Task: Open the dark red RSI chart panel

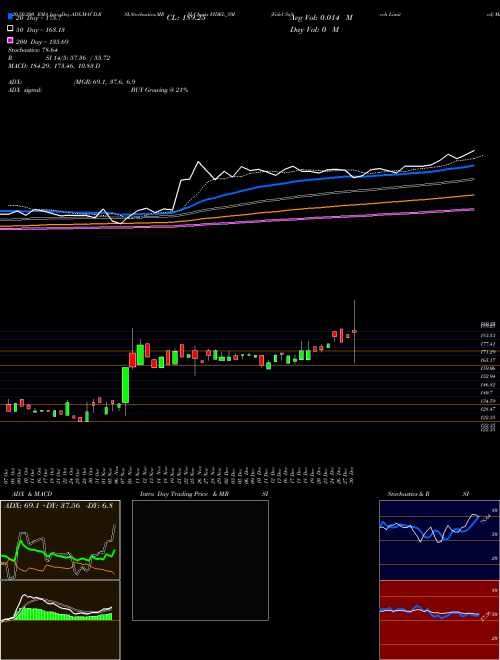Action: coord(439,620)
